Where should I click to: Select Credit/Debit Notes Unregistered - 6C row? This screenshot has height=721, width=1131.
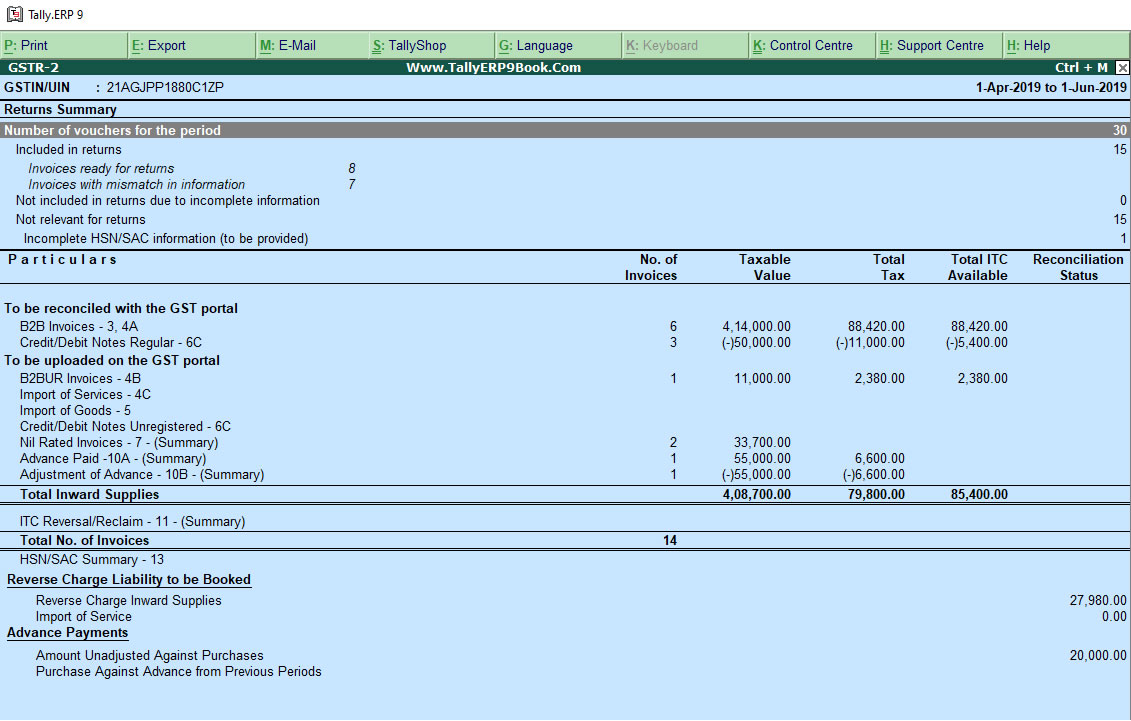(566, 426)
